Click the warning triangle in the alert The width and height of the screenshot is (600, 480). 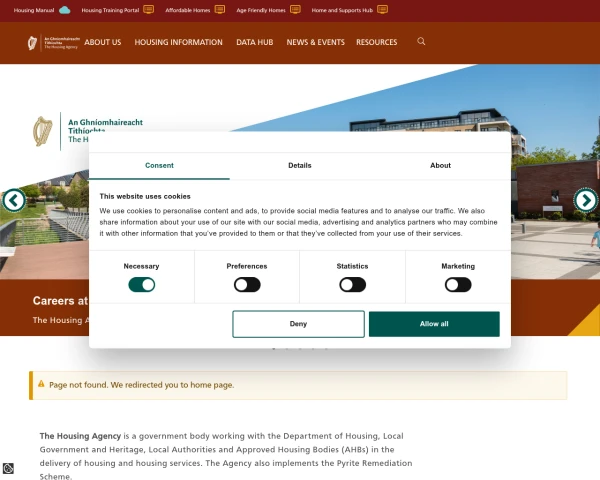(x=41, y=384)
